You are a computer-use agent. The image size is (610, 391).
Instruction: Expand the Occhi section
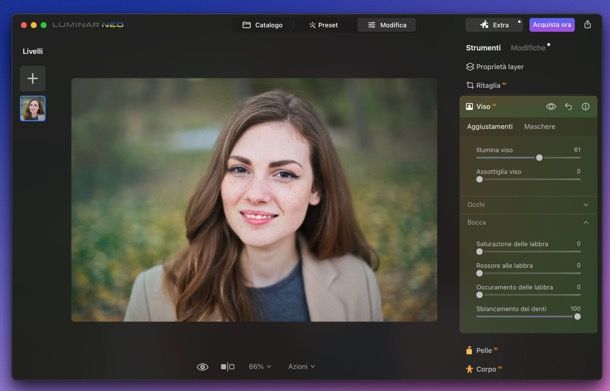tap(528, 205)
